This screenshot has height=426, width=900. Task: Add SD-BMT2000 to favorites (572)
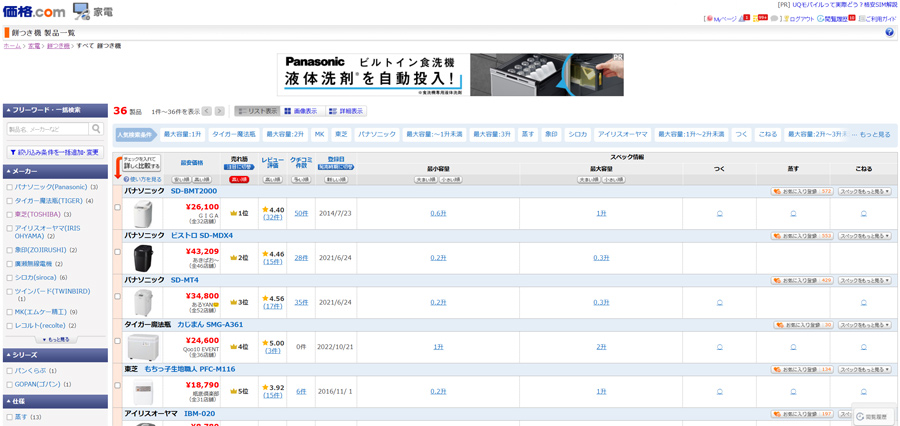[802, 191]
